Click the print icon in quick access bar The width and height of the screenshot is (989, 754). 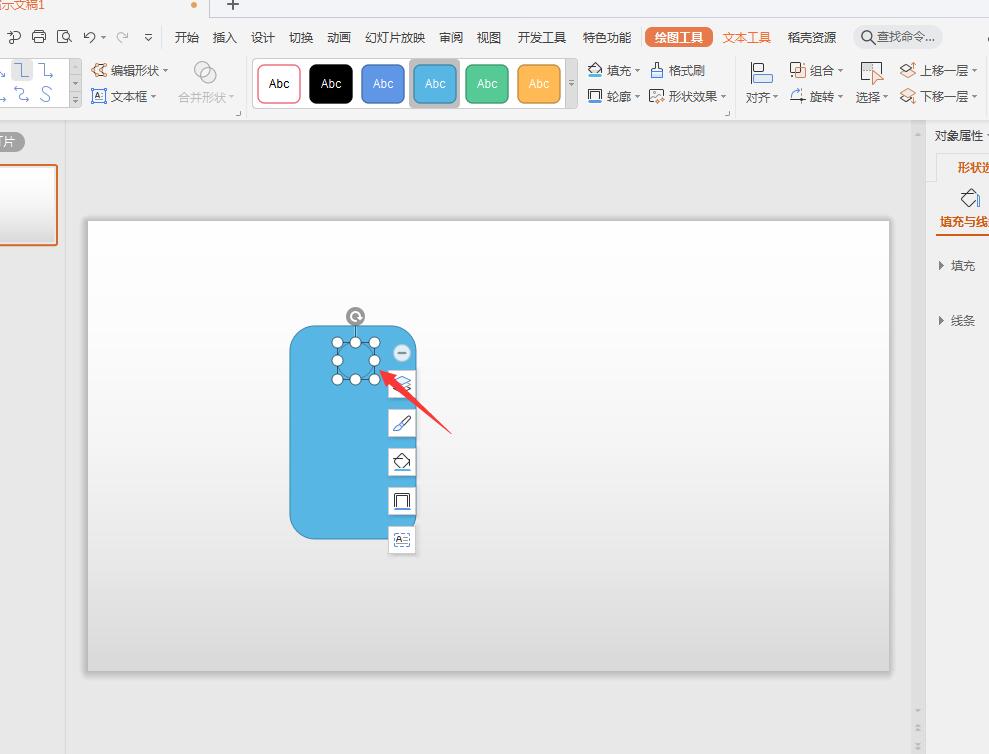coord(39,37)
